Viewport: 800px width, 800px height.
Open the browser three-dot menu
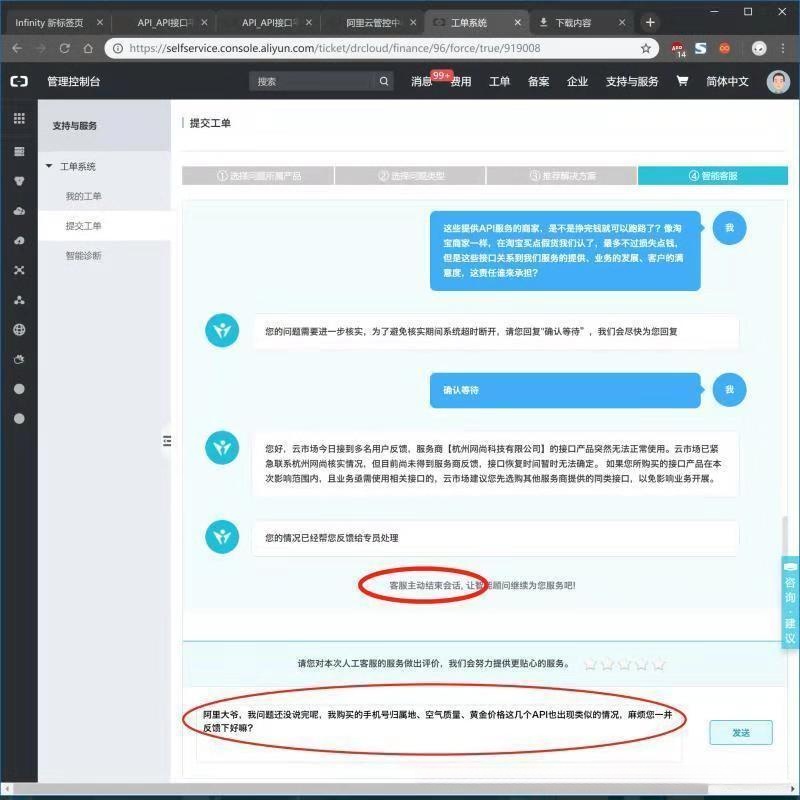783,48
